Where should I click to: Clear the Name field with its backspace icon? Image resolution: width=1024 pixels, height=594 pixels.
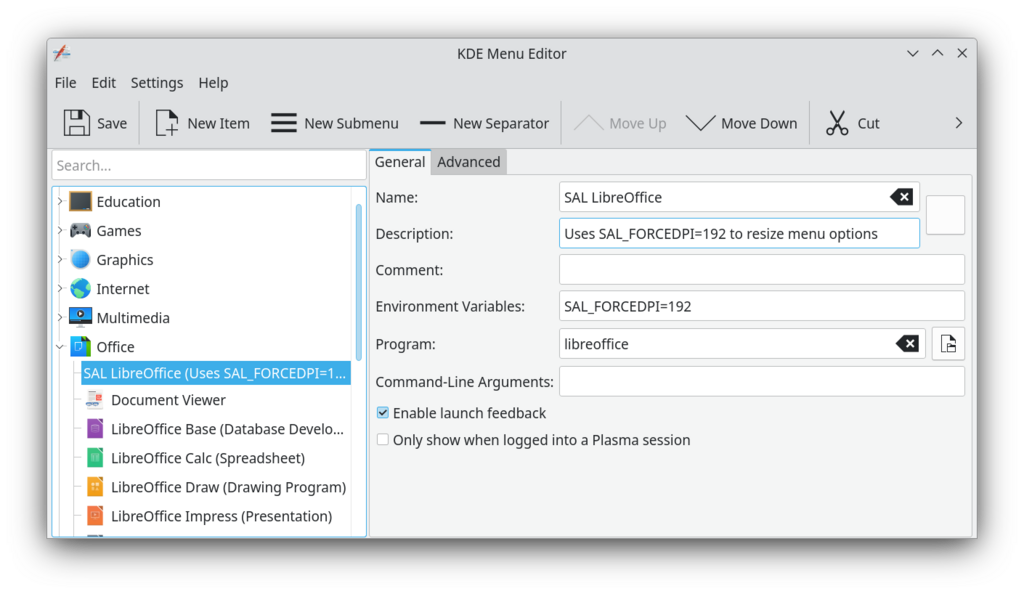click(901, 197)
